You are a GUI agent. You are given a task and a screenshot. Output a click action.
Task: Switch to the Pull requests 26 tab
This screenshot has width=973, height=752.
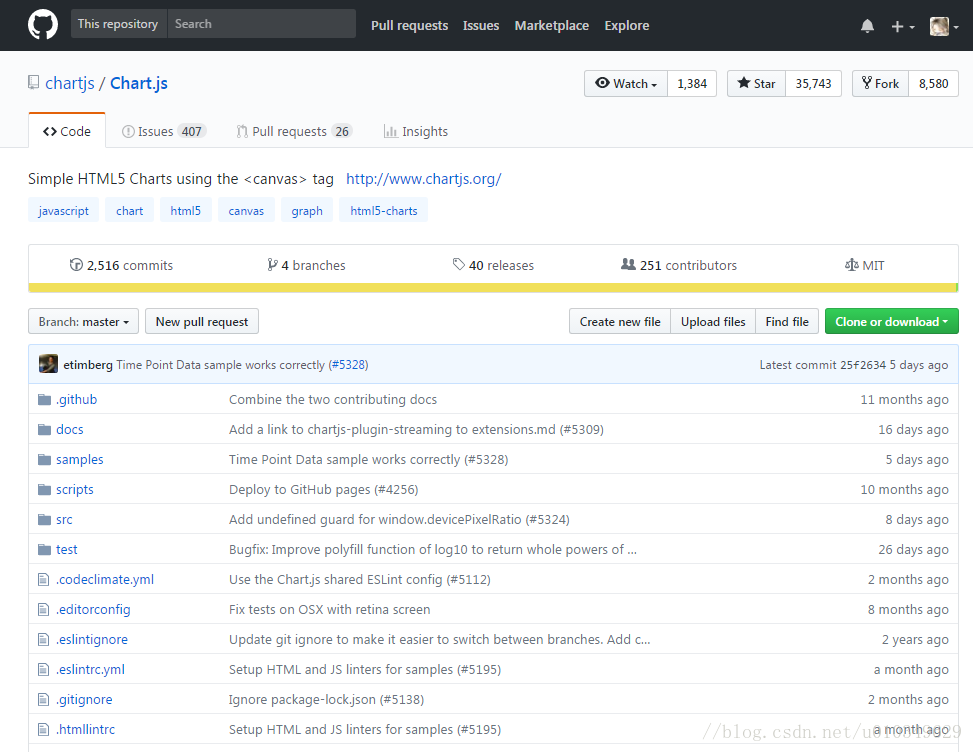coord(294,132)
